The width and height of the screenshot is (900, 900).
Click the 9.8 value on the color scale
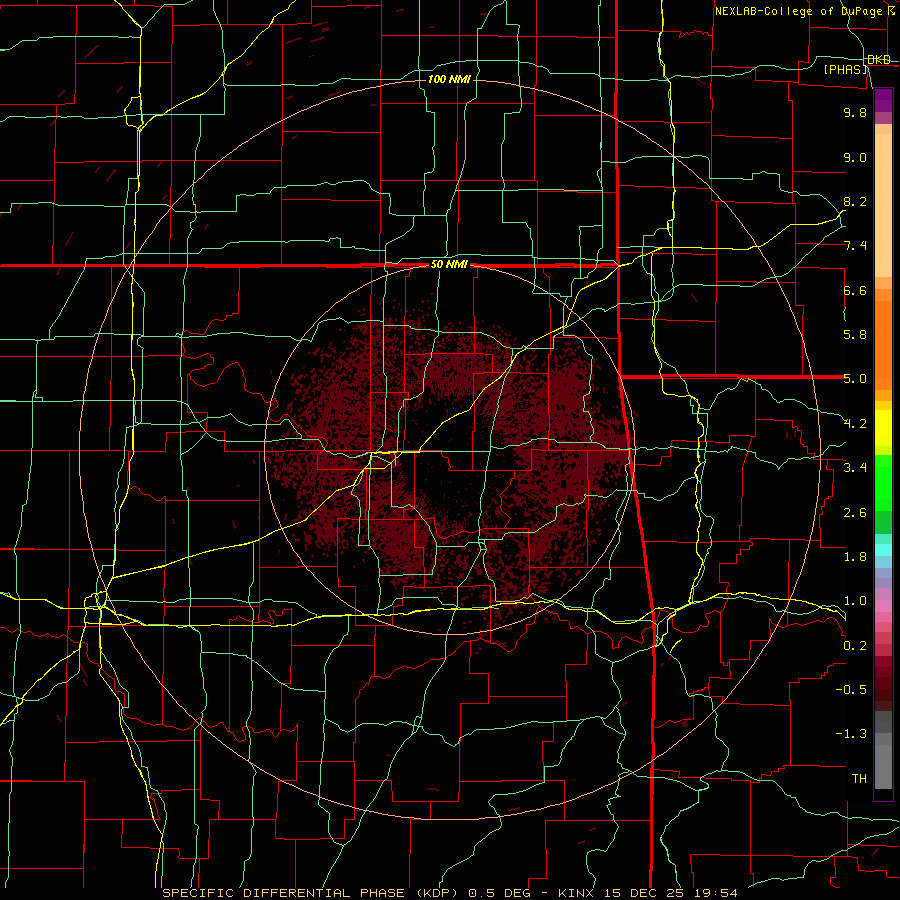(x=855, y=112)
